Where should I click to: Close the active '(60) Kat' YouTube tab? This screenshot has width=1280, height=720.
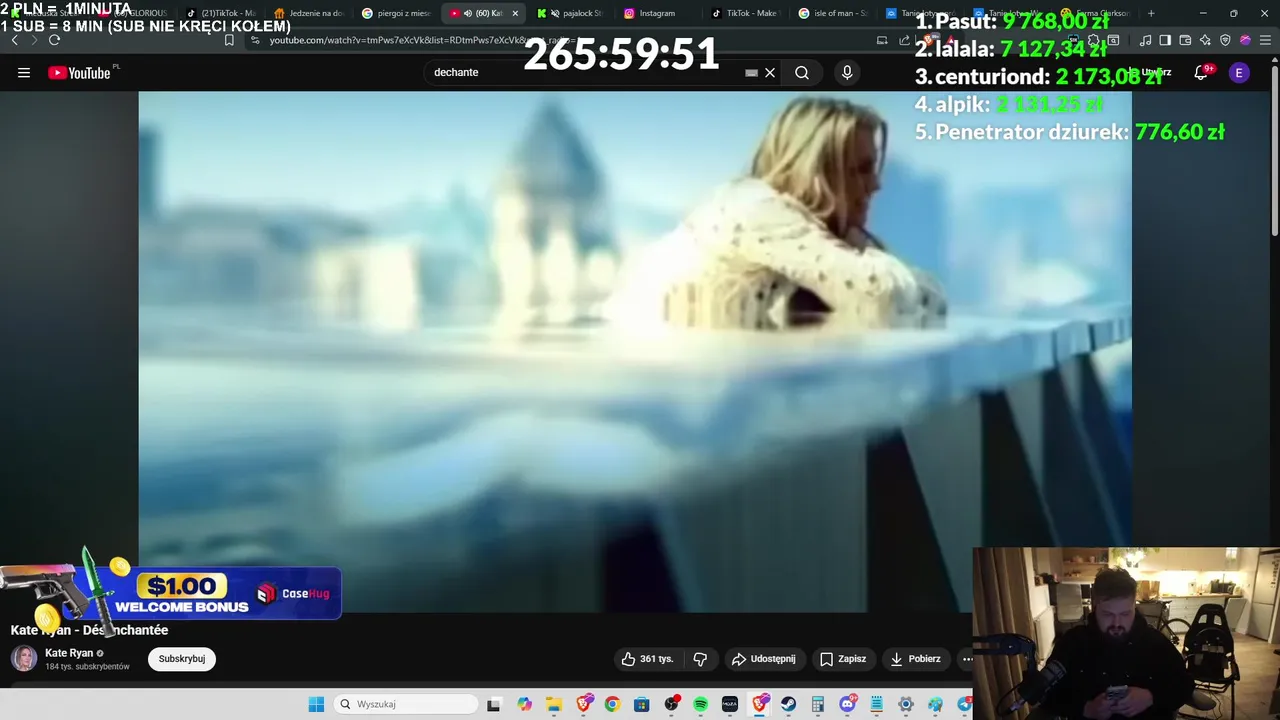coord(515,13)
